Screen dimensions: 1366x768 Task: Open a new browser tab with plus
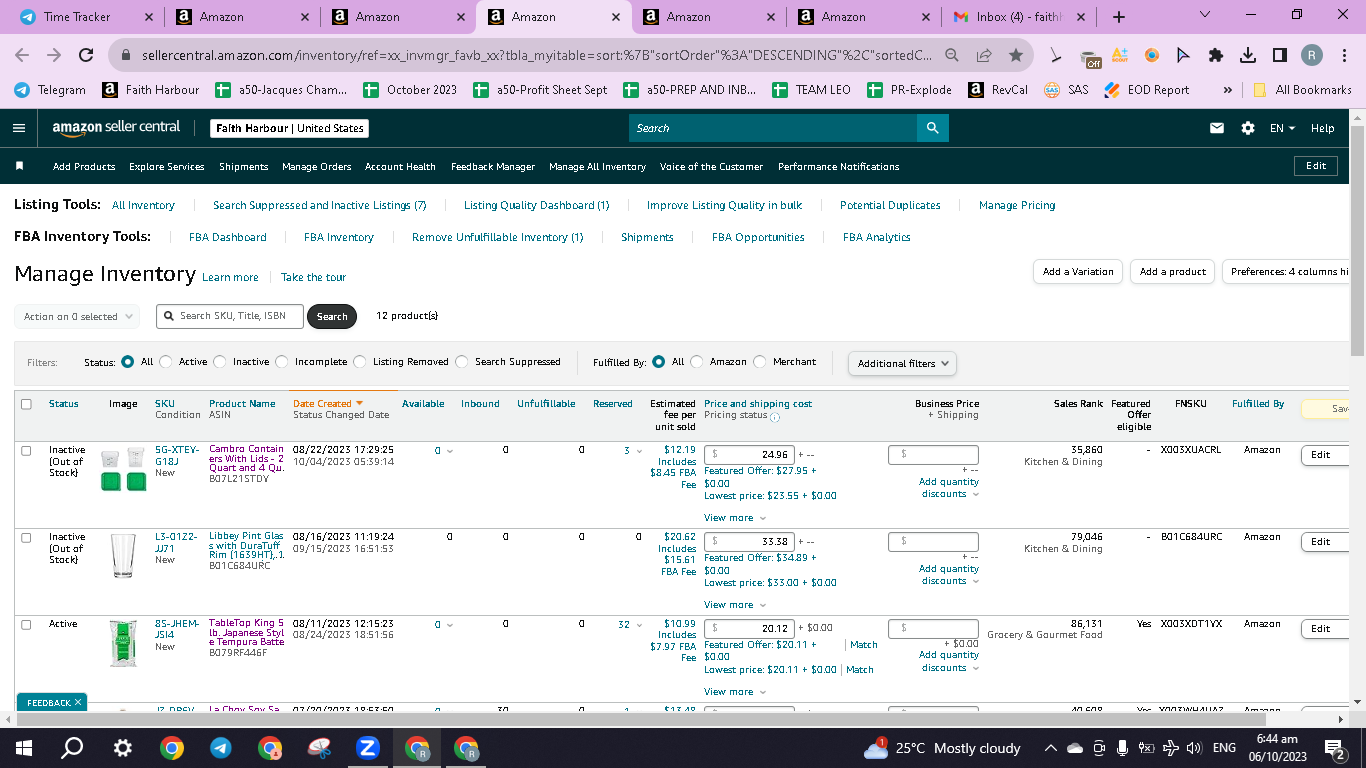1119,17
